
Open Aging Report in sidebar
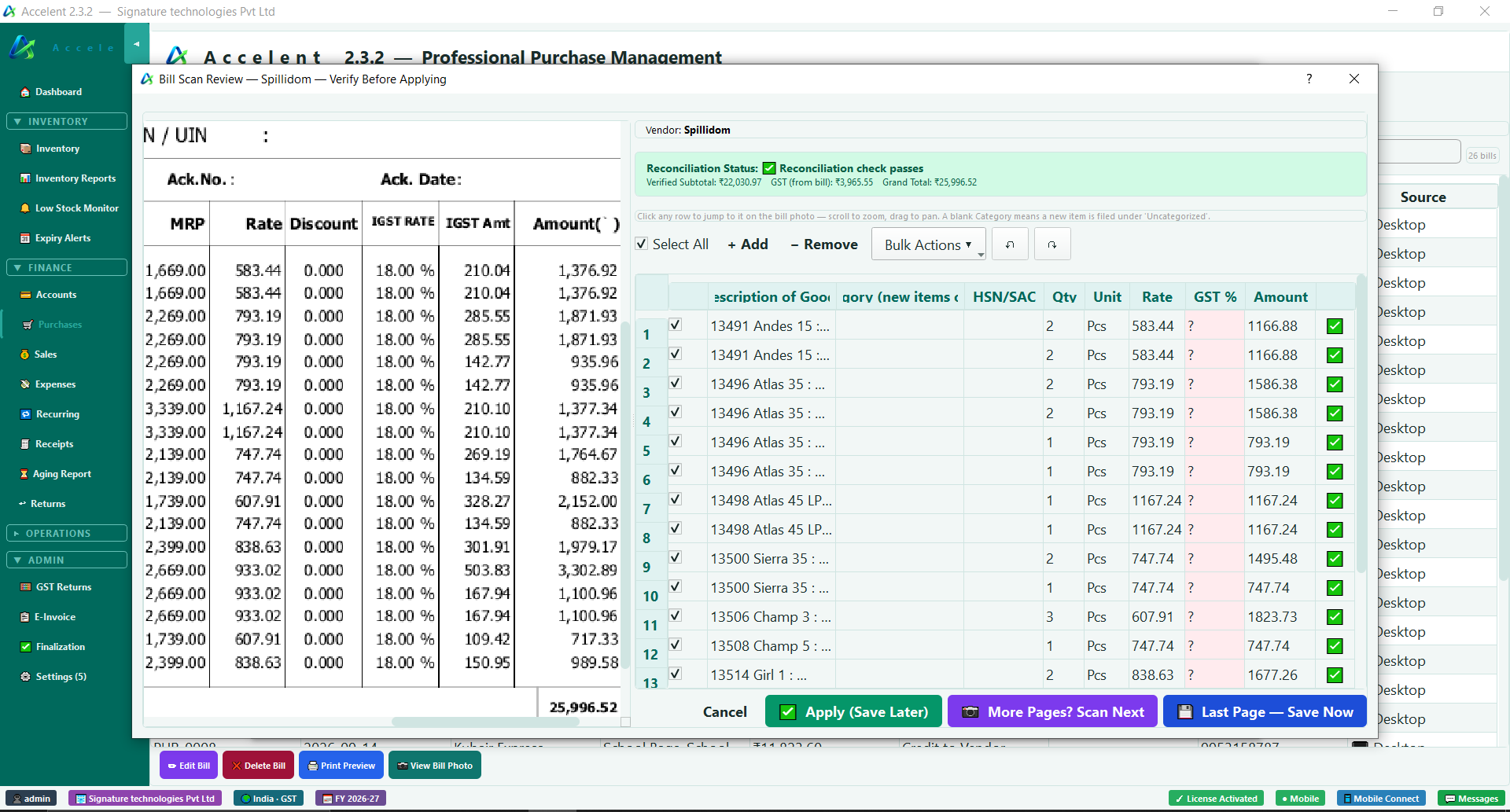coord(61,474)
